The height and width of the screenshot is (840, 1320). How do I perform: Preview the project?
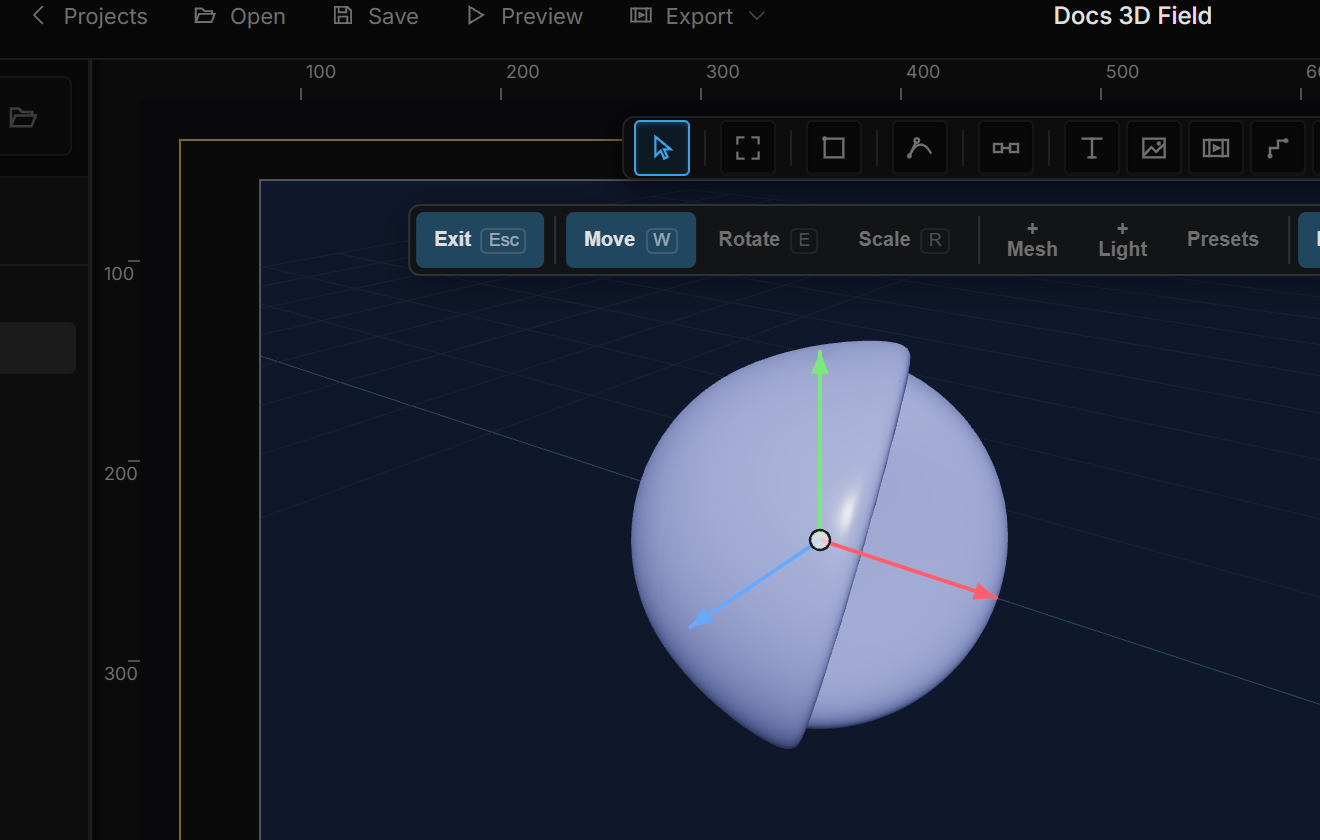[525, 17]
